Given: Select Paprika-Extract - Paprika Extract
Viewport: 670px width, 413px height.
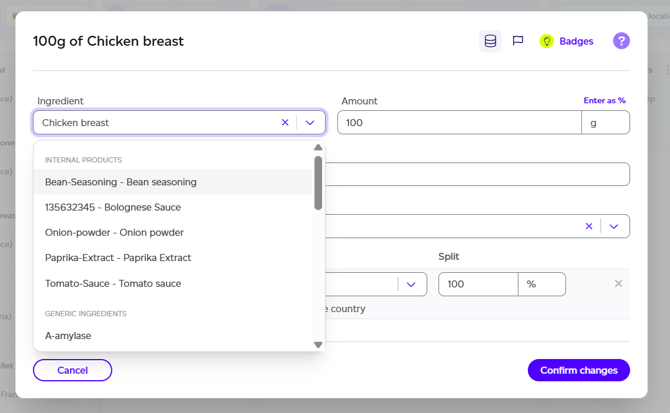Looking at the screenshot, I should [x=173, y=258].
